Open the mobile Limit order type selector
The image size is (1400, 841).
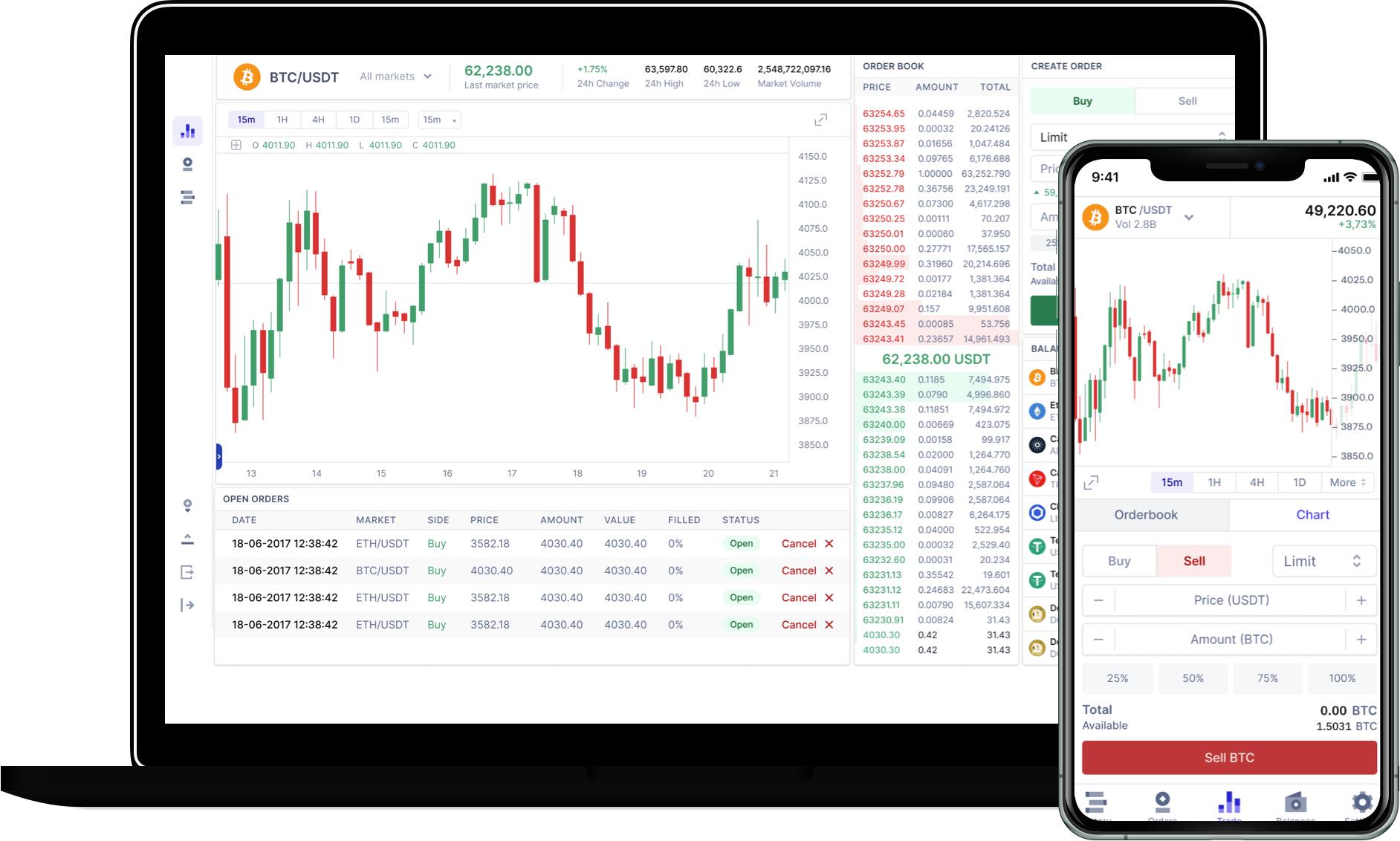tap(1323, 561)
